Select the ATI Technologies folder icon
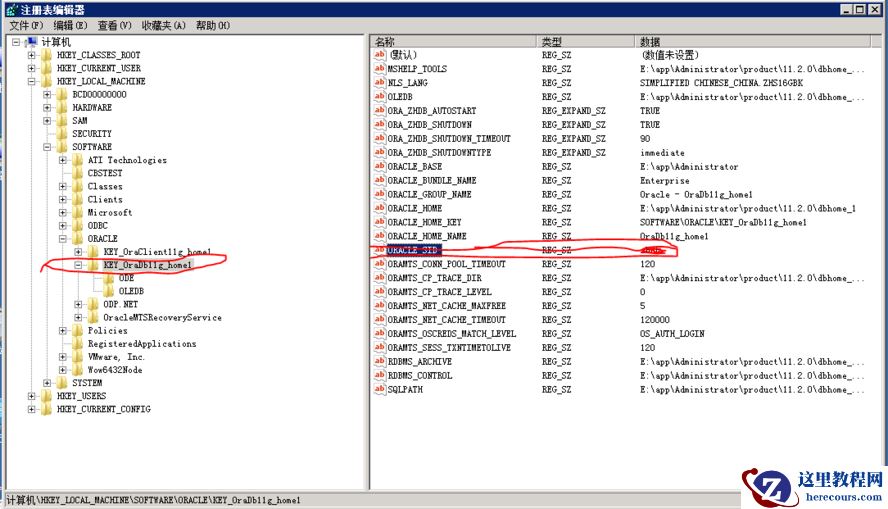Image resolution: width=888 pixels, height=509 pixels. click(78, 160)
